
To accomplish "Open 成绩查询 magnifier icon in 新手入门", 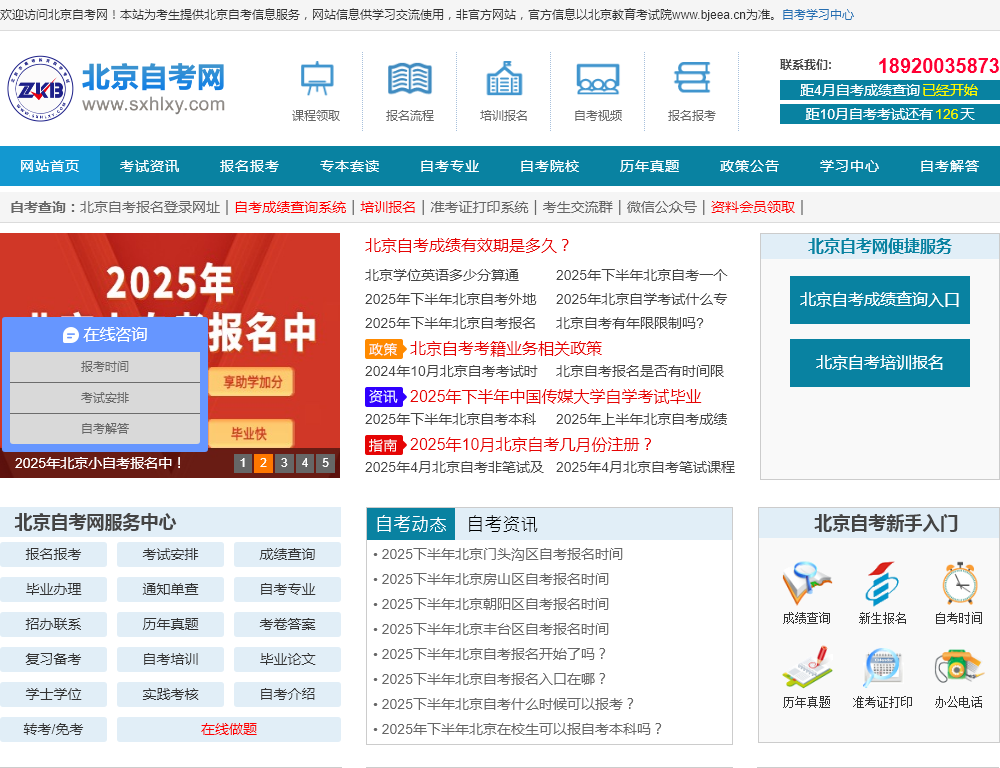I will [806, 584].
